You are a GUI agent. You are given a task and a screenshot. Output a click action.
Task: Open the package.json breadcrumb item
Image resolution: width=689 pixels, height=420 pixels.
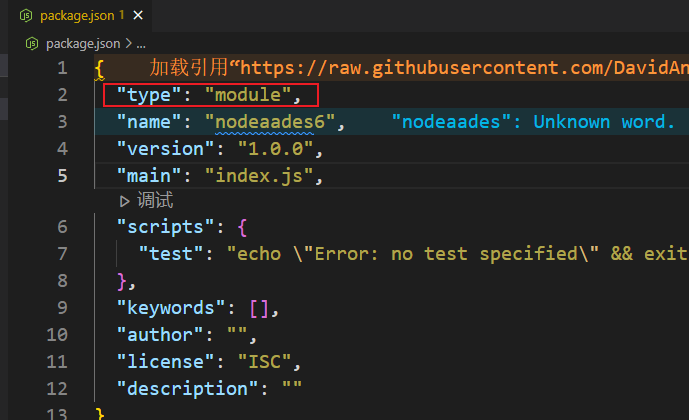pos(83,43)
